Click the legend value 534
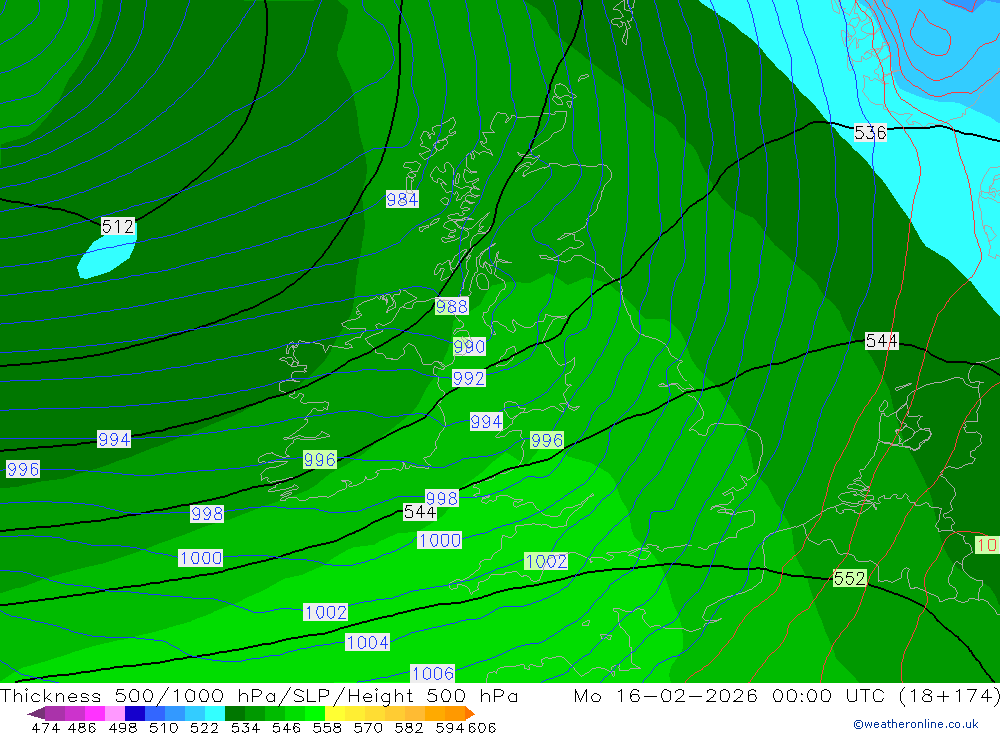The height and width of the screenshot is (733, 1000). (245, 727)
